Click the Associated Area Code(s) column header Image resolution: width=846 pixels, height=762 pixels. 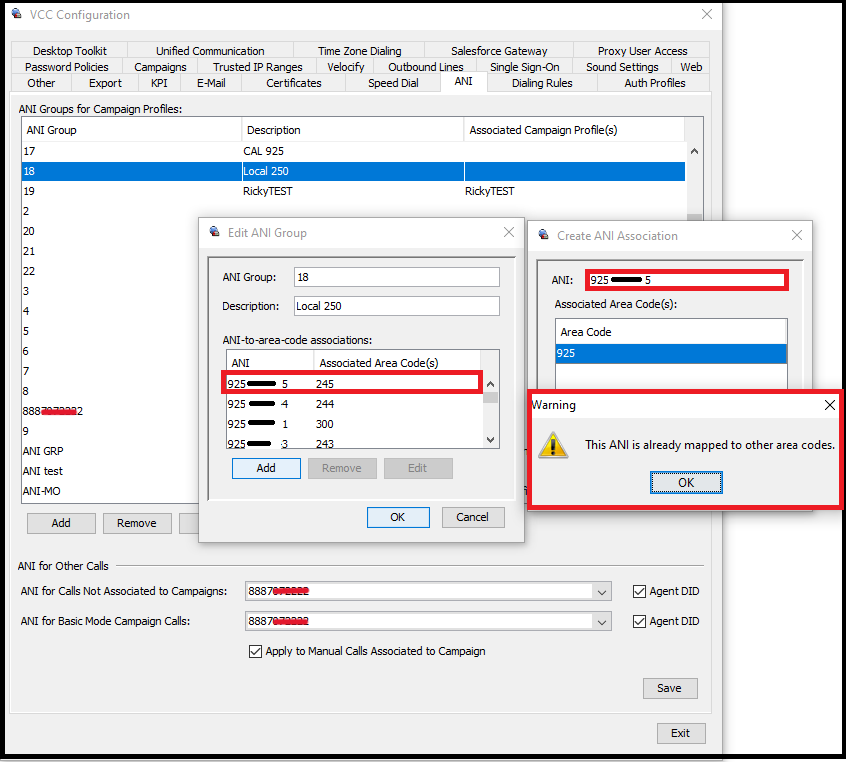[397, 363]
